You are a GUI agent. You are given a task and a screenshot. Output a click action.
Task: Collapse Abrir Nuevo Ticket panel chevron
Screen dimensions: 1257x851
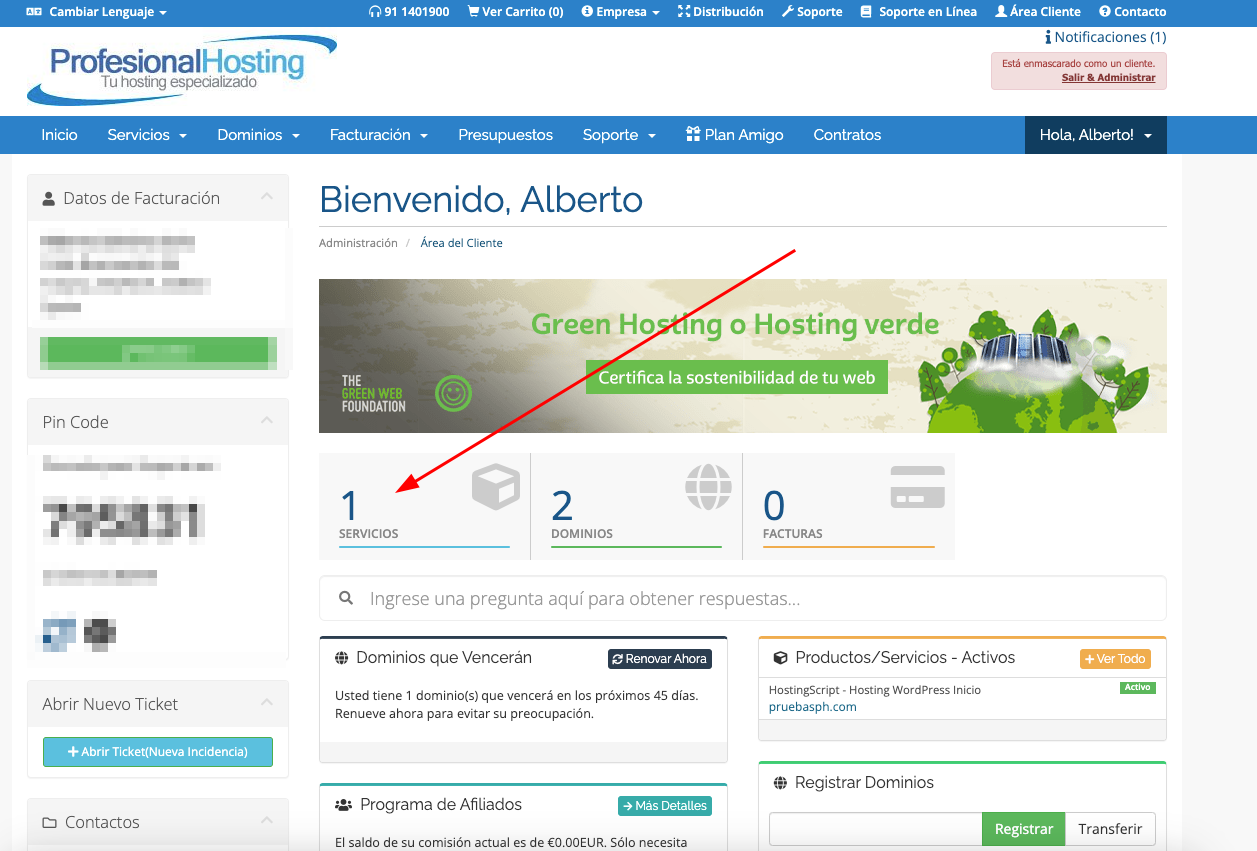tap(267, 703)
